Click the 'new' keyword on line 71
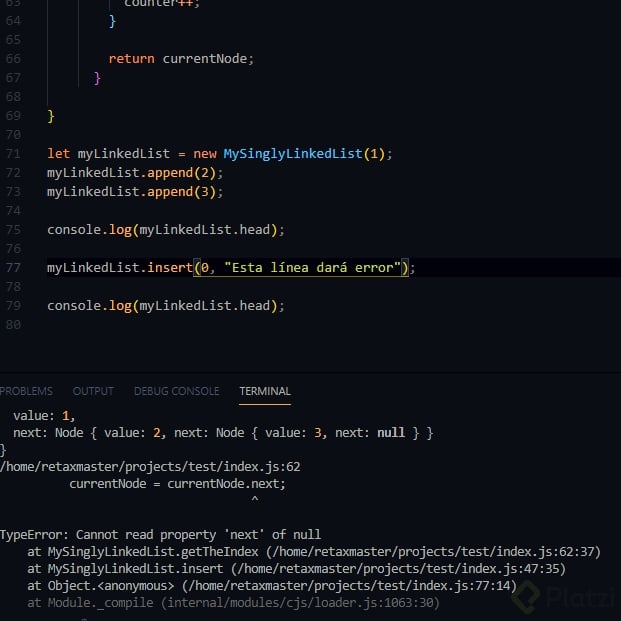The height and width of the screenshot is (621, 621). (x=205, y=154)
